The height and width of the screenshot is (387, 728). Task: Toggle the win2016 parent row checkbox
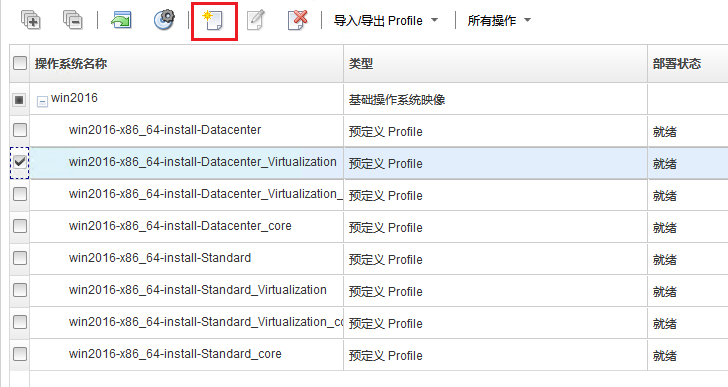point(19,100)
